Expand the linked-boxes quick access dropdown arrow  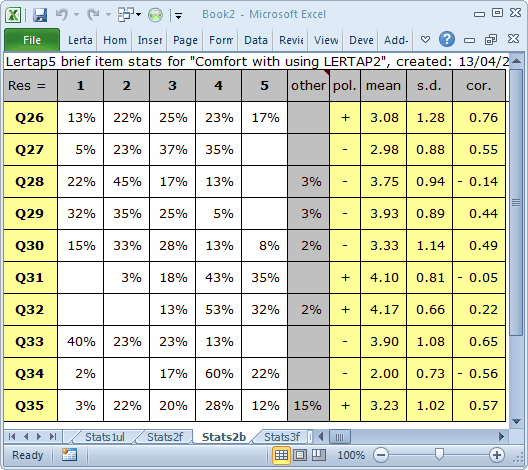click(139, 14)
